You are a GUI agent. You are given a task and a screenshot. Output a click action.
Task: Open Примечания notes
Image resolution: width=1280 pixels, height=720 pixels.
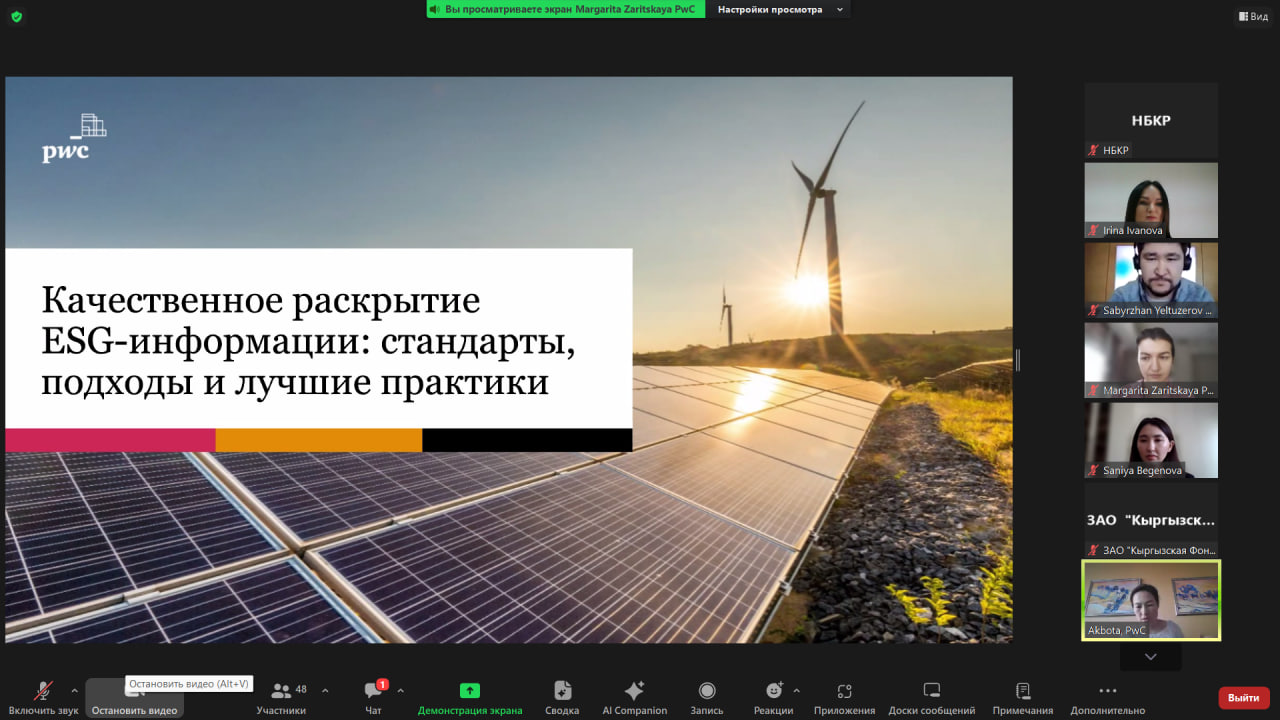coord(1023,697)
